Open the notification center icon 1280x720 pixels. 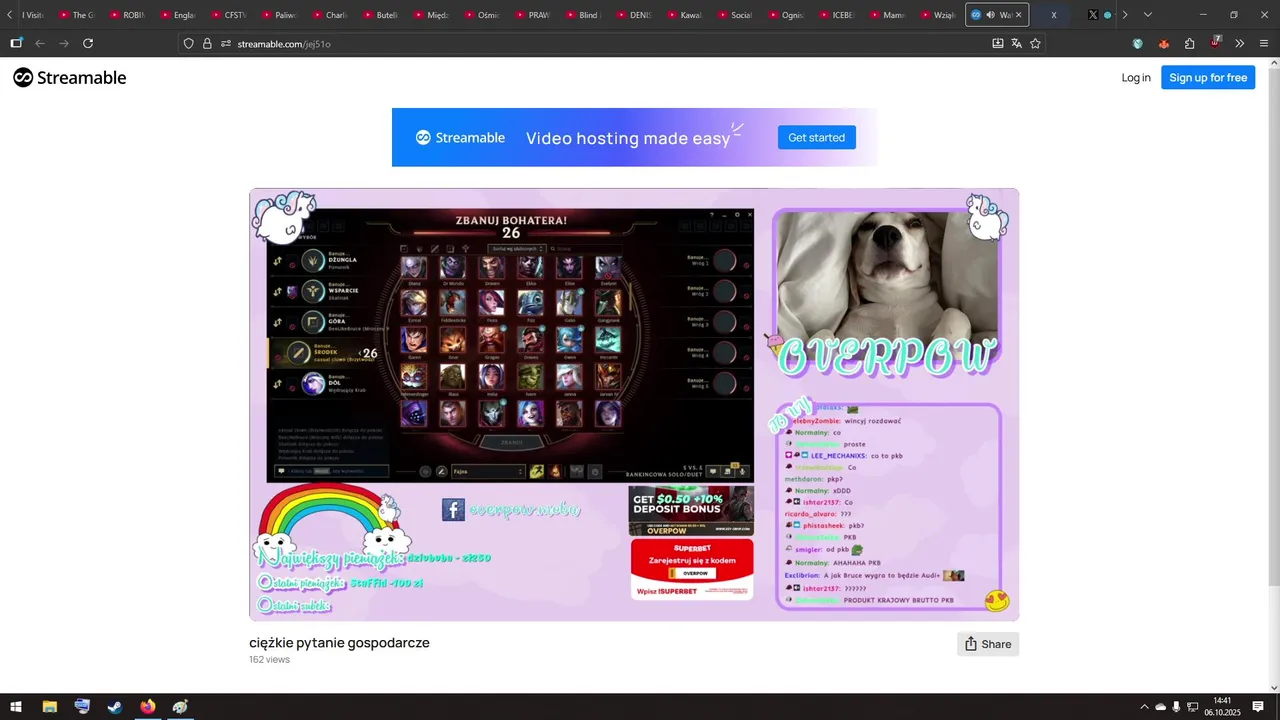[x=1258, y=707]
